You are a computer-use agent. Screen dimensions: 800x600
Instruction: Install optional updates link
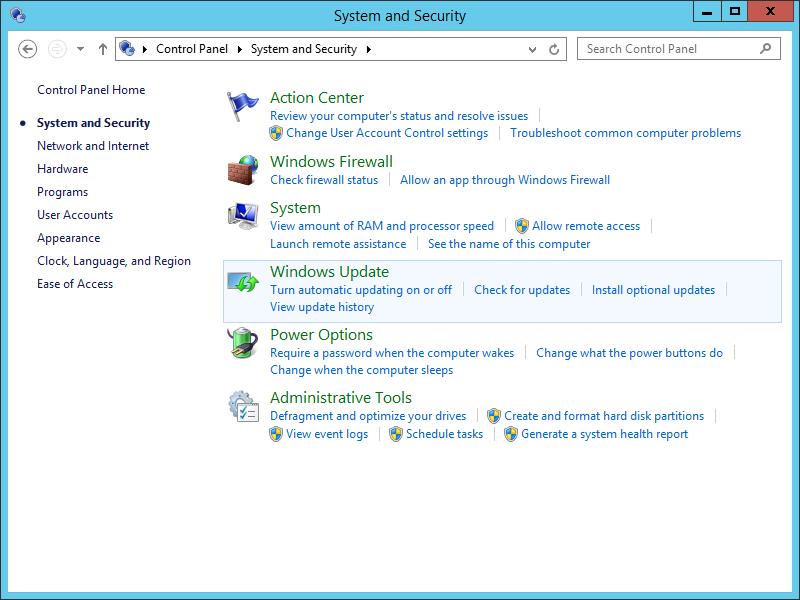click(x=653, y=290)
